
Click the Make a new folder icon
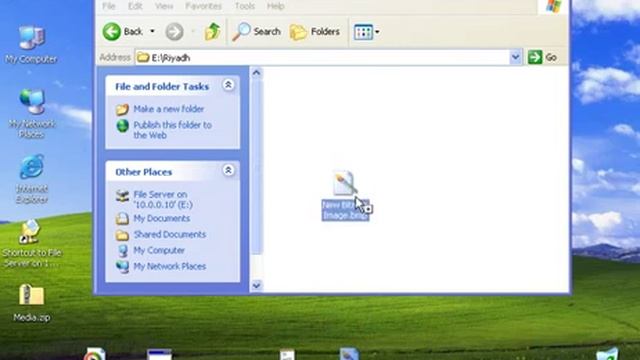[x=122, y=109]
